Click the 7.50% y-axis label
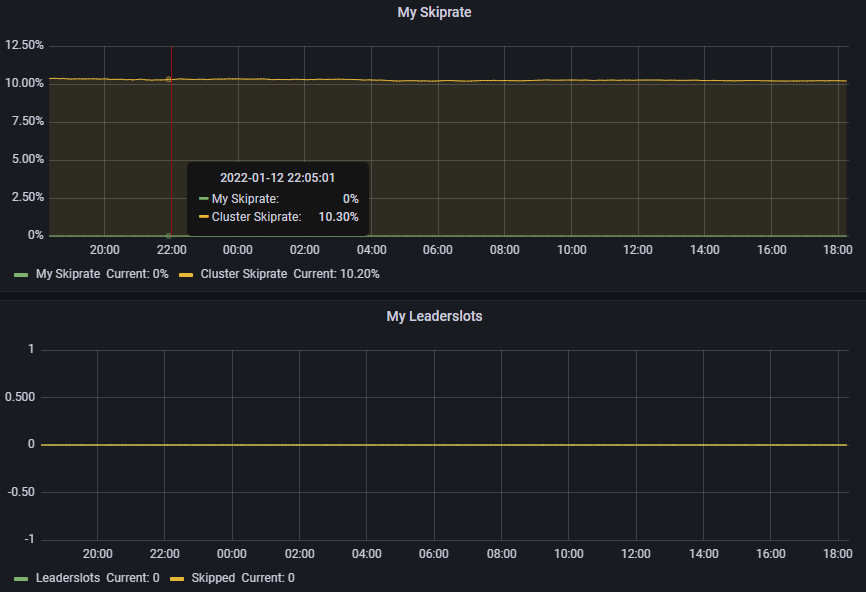Viewport: 866px width, 592px height. tap(28, 121)
